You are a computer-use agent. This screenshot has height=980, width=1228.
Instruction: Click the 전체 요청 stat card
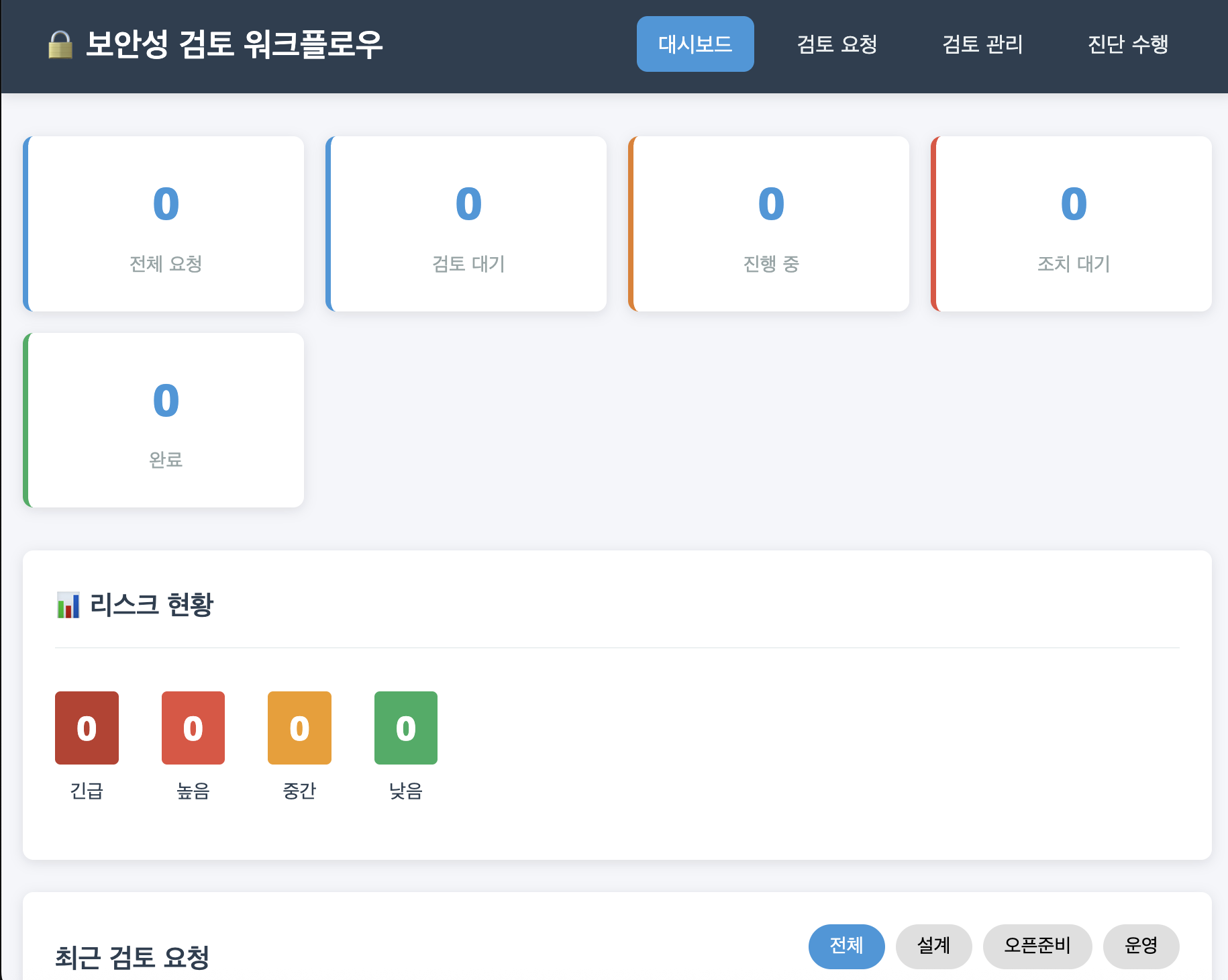164,224
